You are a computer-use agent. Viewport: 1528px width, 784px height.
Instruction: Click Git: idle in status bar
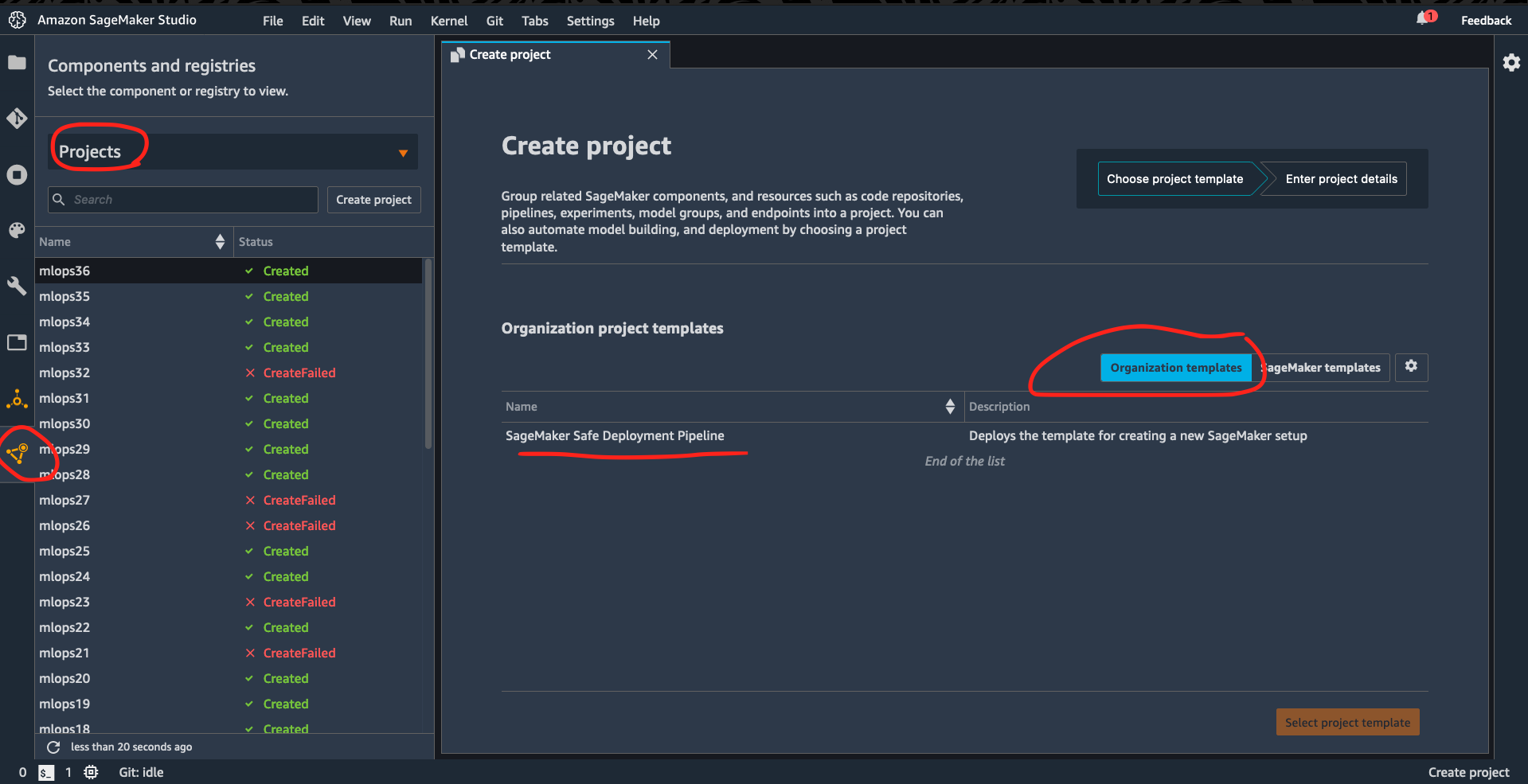point(141,772)
